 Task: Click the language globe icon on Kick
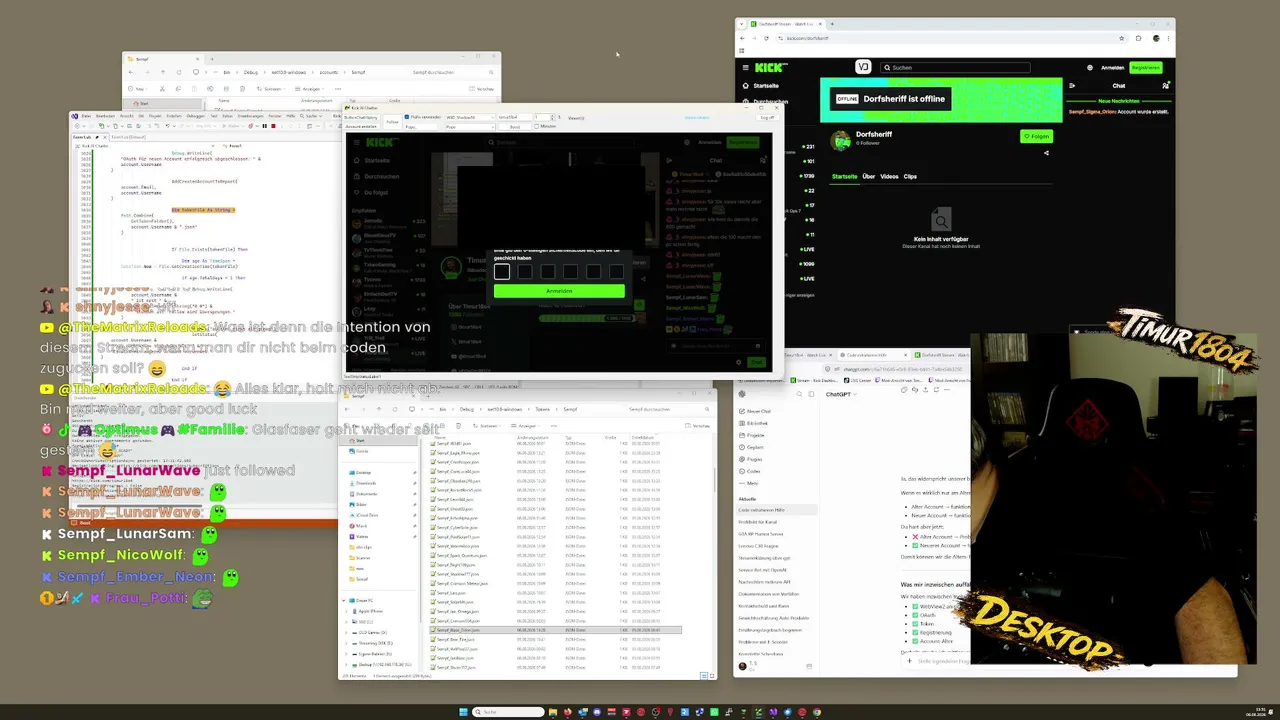pyautogui.click(x=1090, y=68)
